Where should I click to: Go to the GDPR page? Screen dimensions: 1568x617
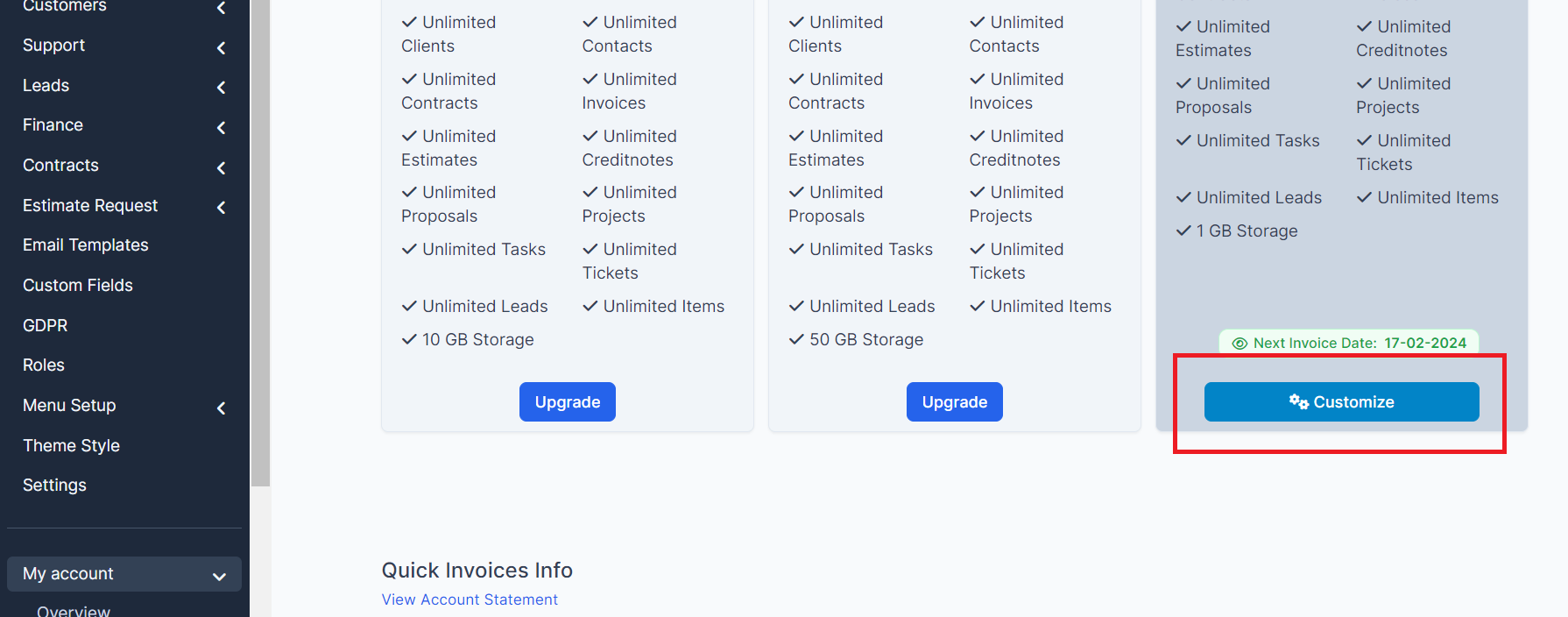click(x=46, y=326)
